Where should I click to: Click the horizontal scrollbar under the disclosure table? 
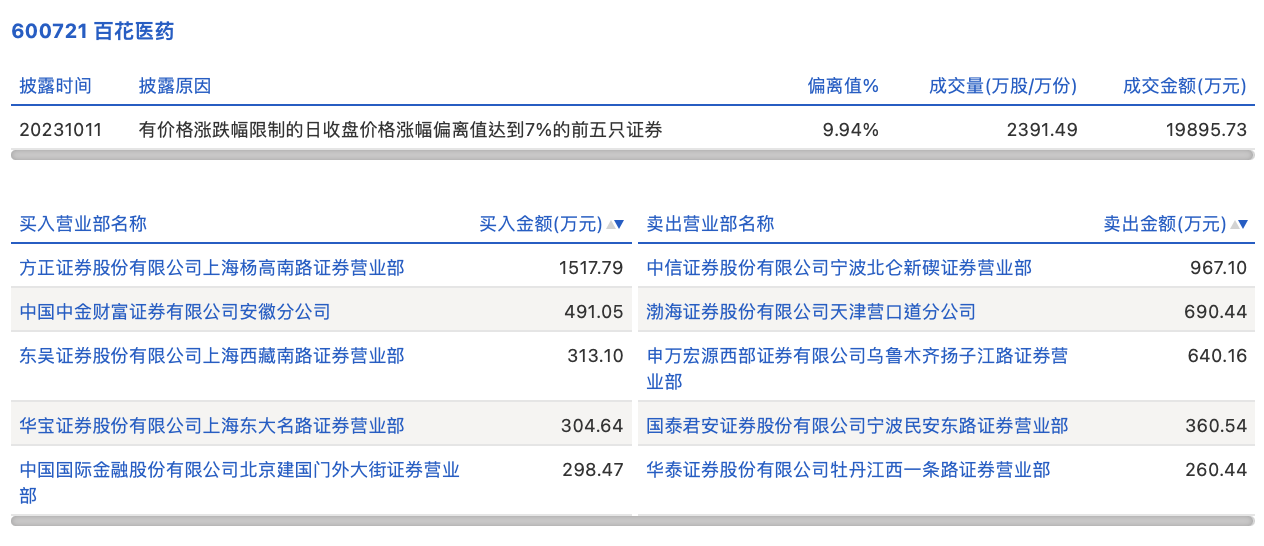pos(632,155)
